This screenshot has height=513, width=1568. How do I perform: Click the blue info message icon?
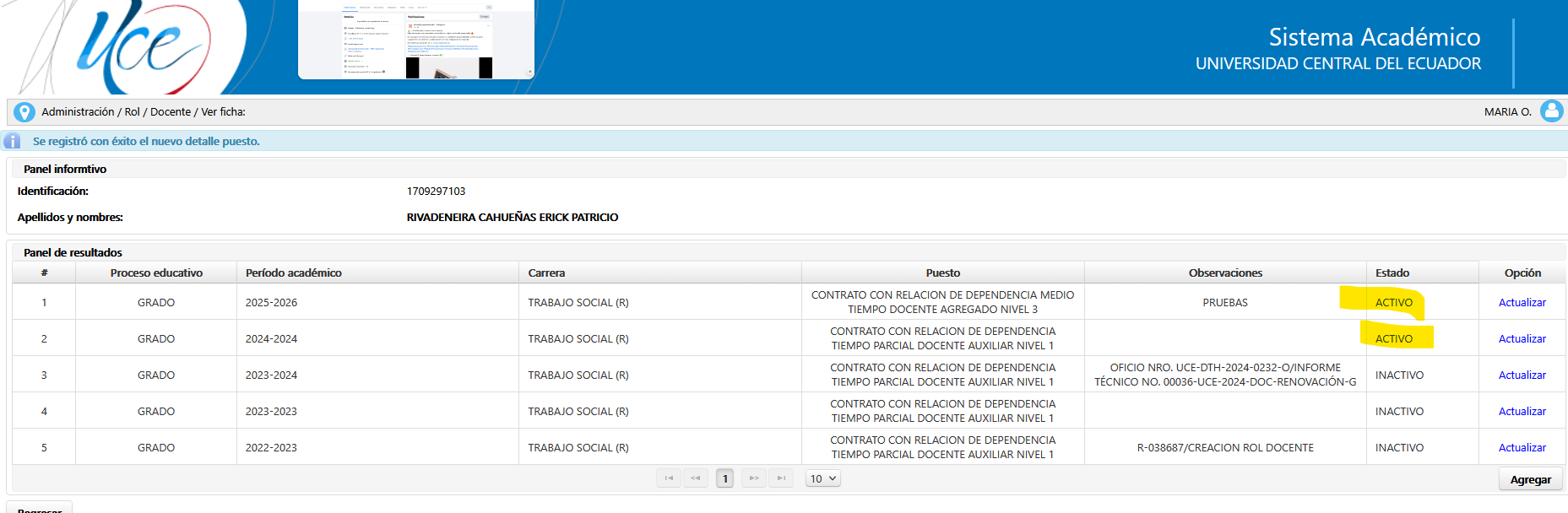pyautogui.click(x=13, y=141)
